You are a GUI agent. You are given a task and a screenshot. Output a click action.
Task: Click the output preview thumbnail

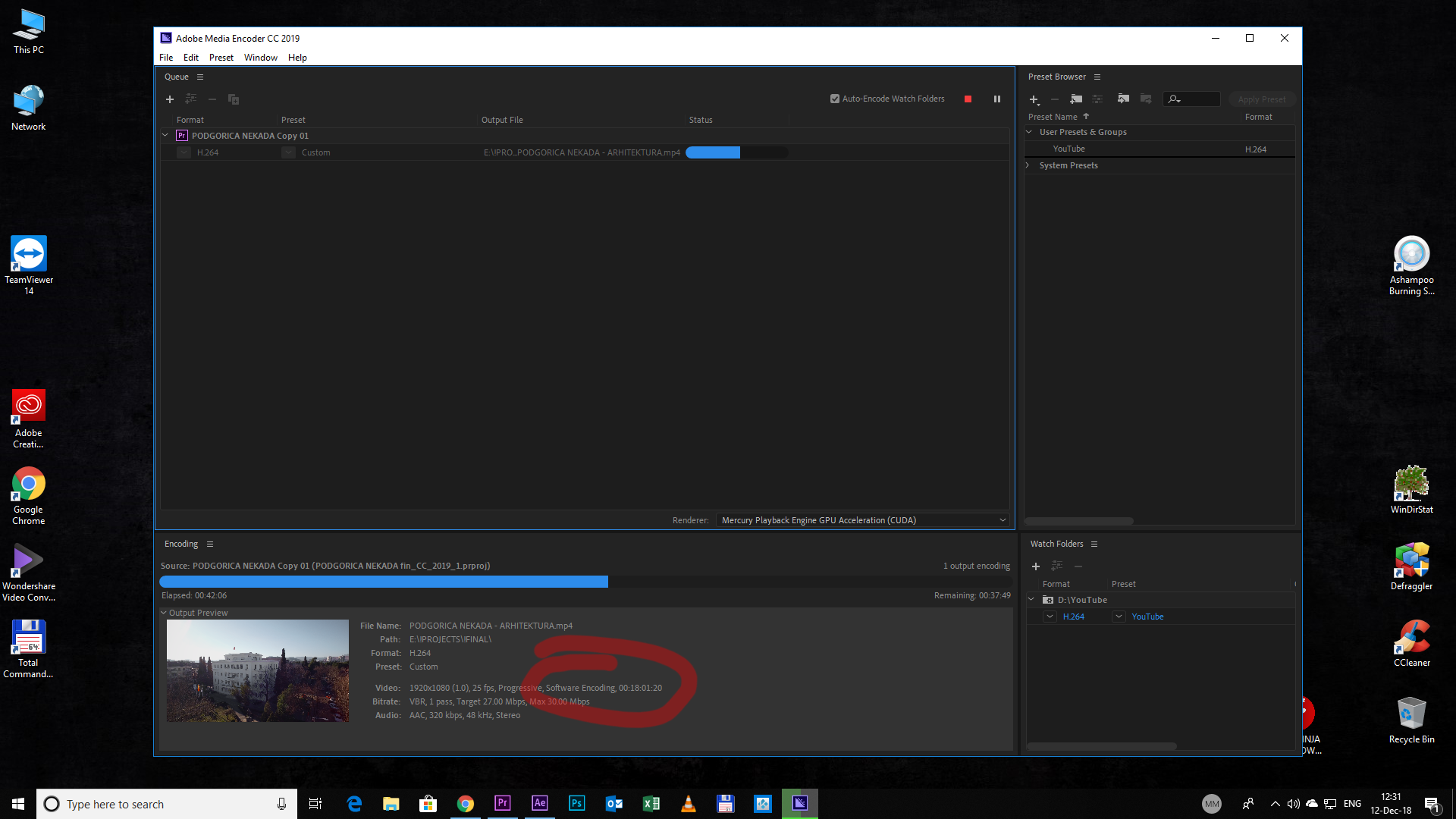pos(258,670)
